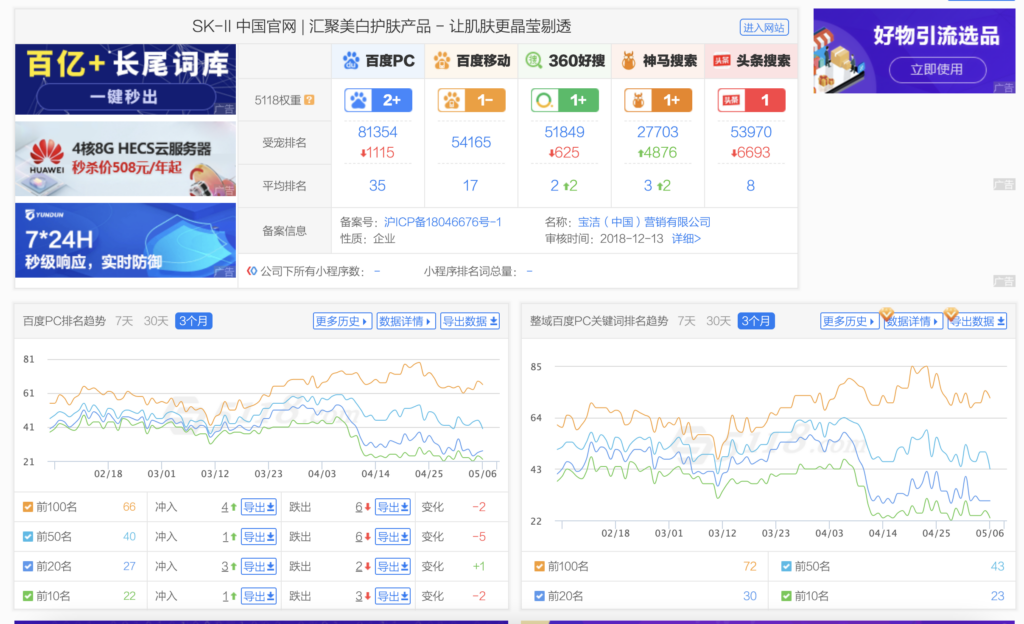Click the Baidu PC paw icon header
The image size is (1024, 624).
point(351,61)
